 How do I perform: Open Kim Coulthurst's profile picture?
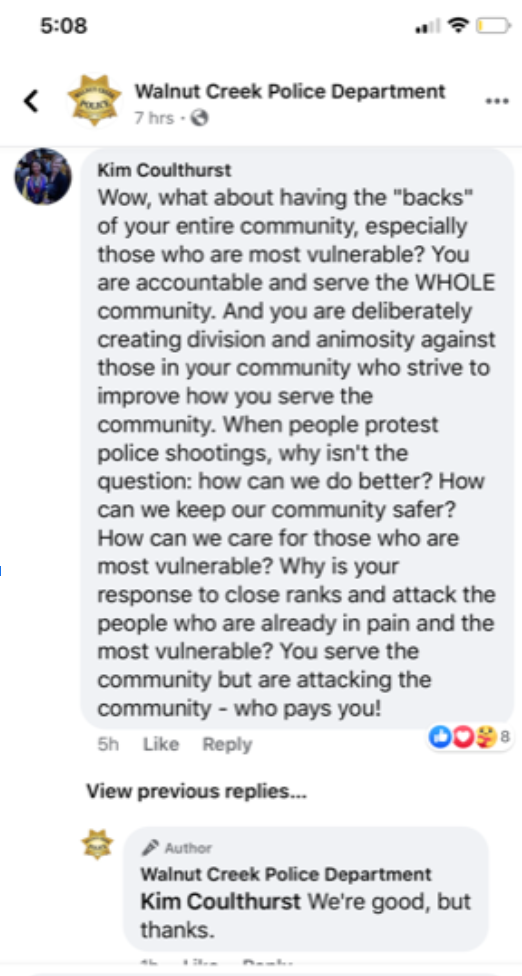tap(43, 176)
